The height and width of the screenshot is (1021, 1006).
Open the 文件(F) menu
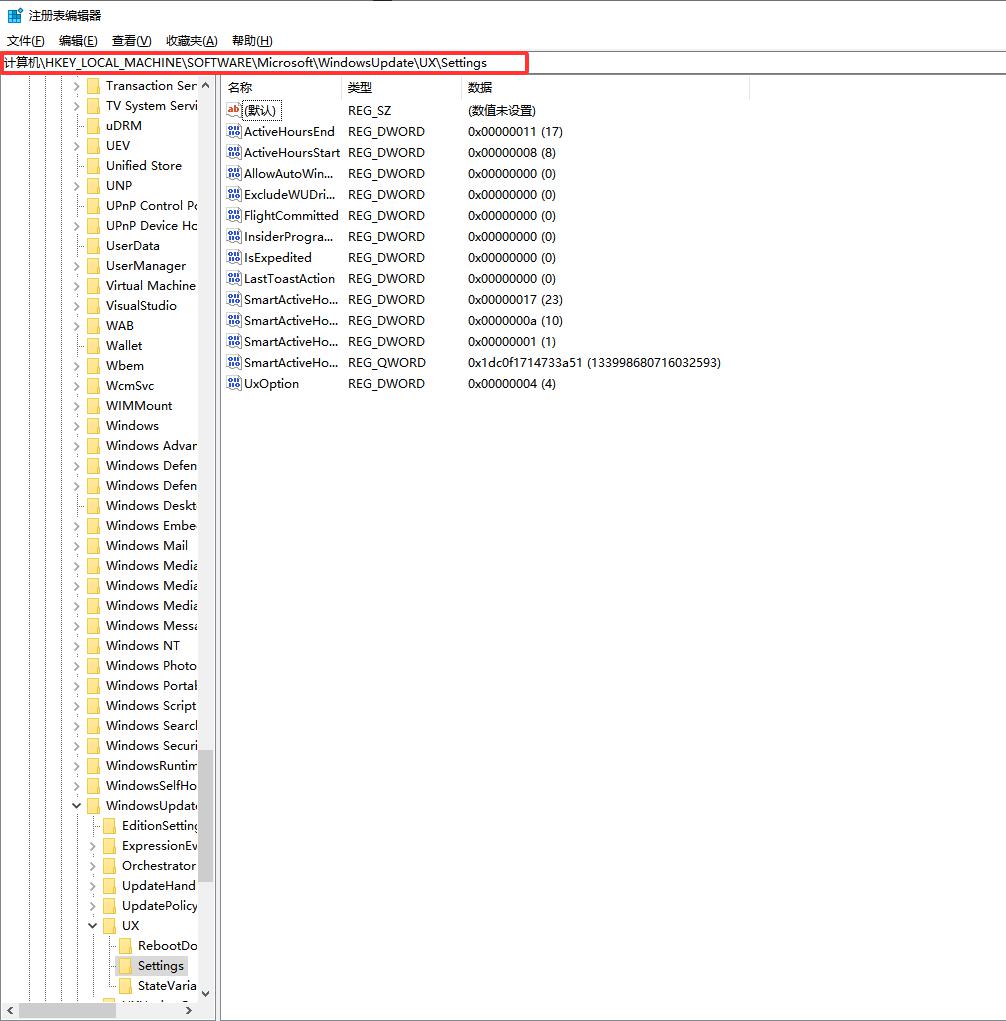click(26, 41)
